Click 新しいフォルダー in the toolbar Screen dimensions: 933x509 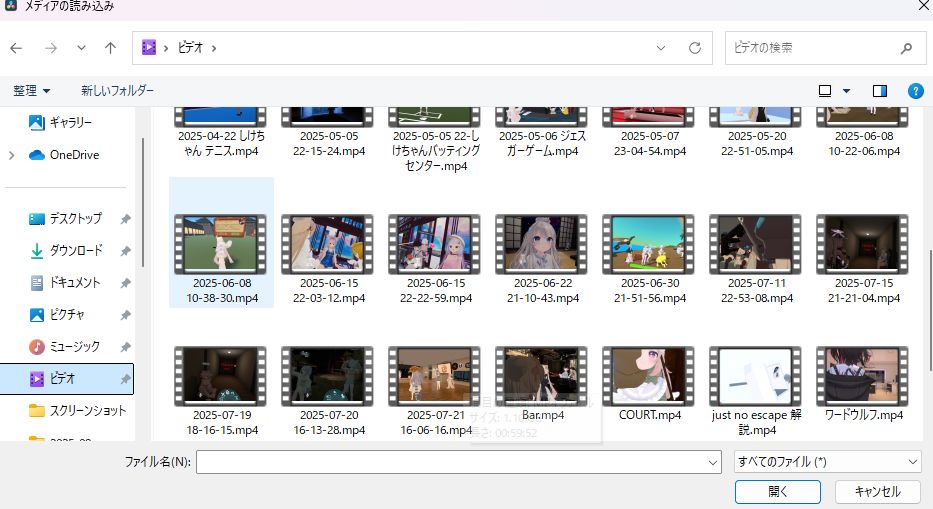click(x=118, y=90)
